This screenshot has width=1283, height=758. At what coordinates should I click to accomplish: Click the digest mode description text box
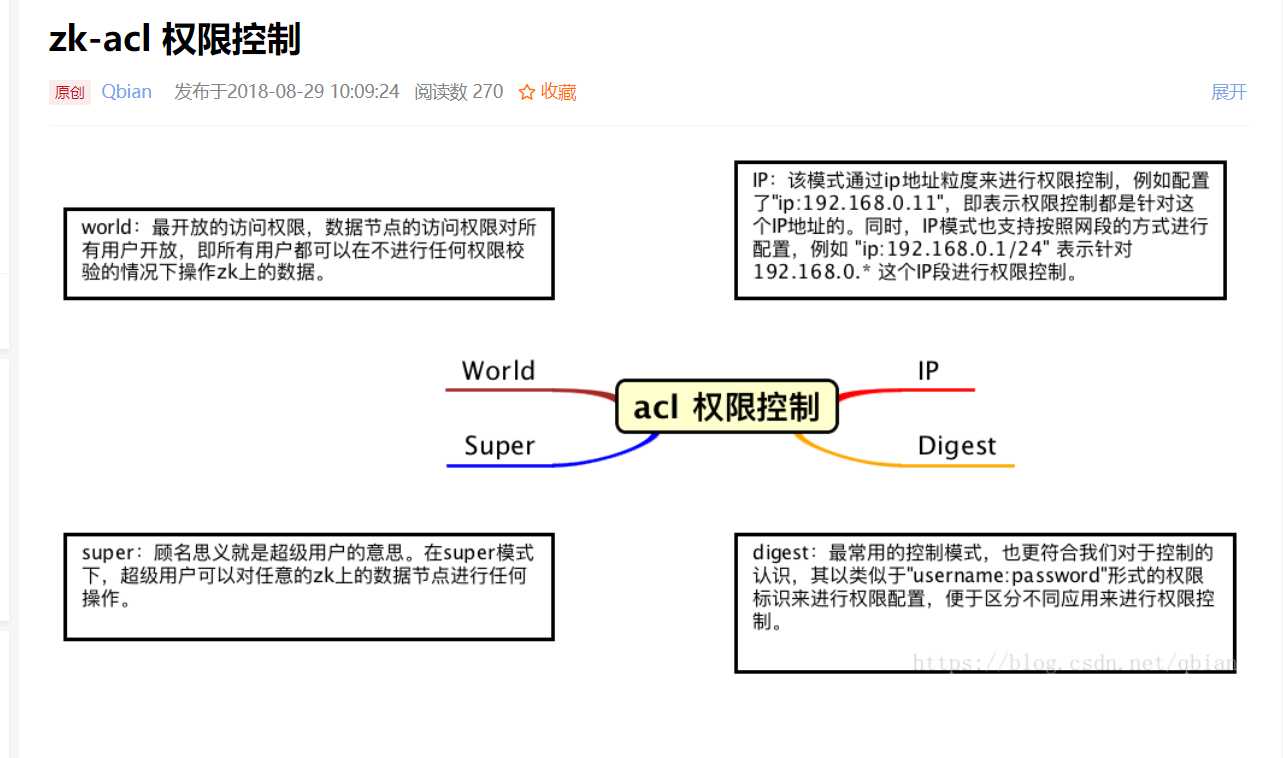point(985,603)
